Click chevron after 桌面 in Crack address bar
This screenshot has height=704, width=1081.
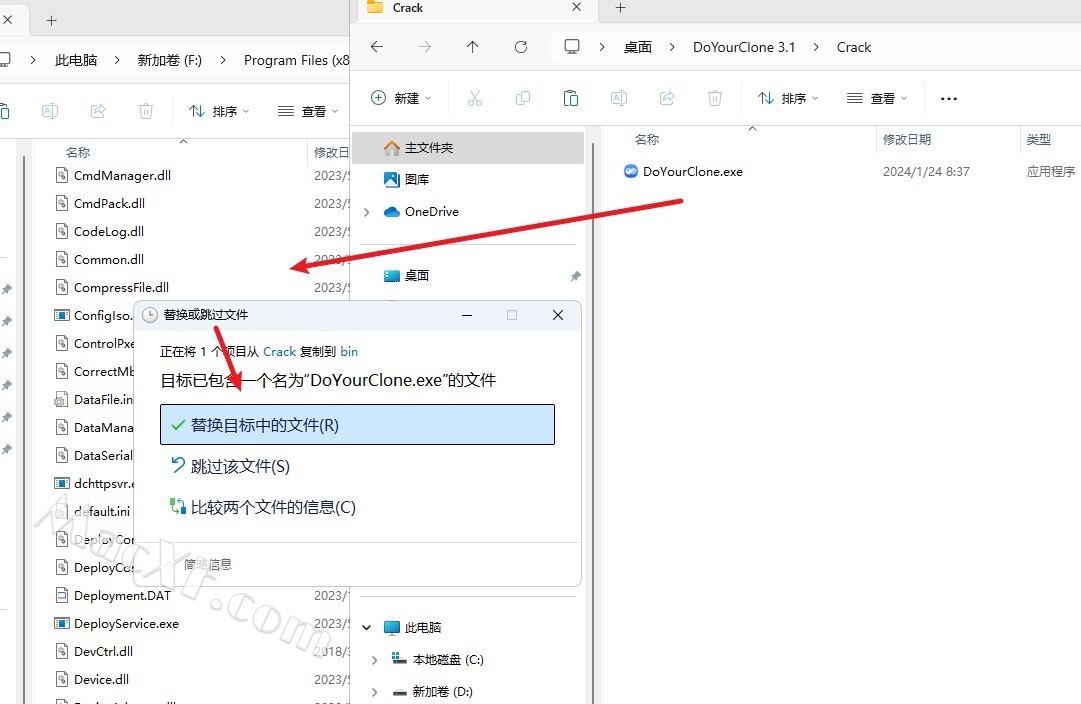[x=672, y=47]
